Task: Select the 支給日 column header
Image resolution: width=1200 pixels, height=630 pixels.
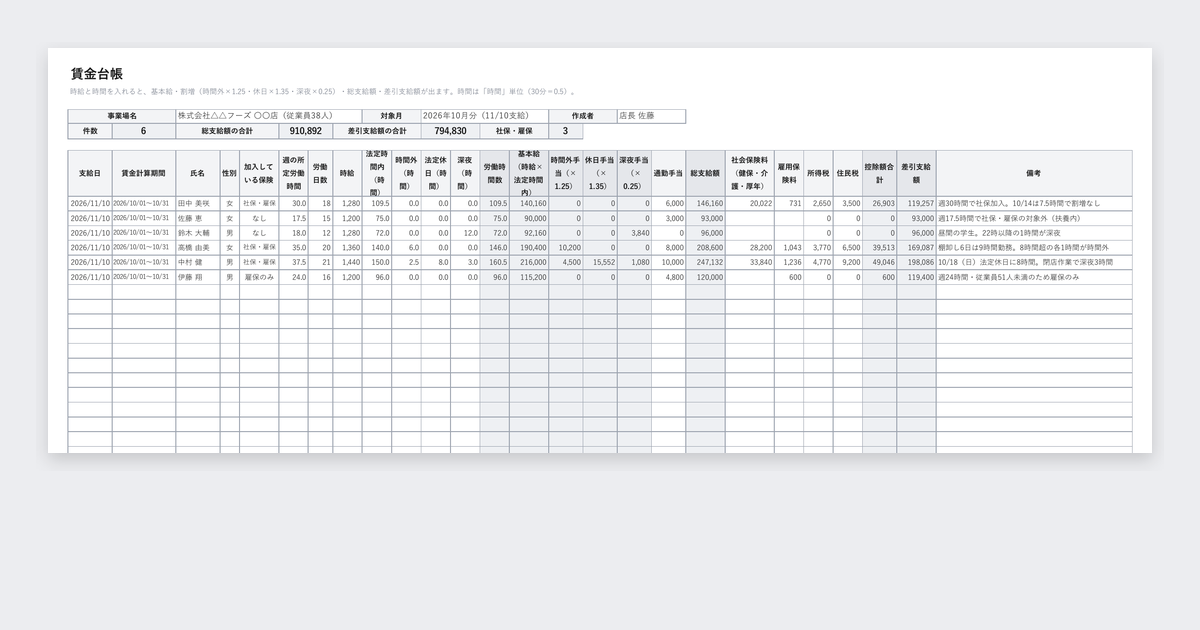Action: point(90,173)
